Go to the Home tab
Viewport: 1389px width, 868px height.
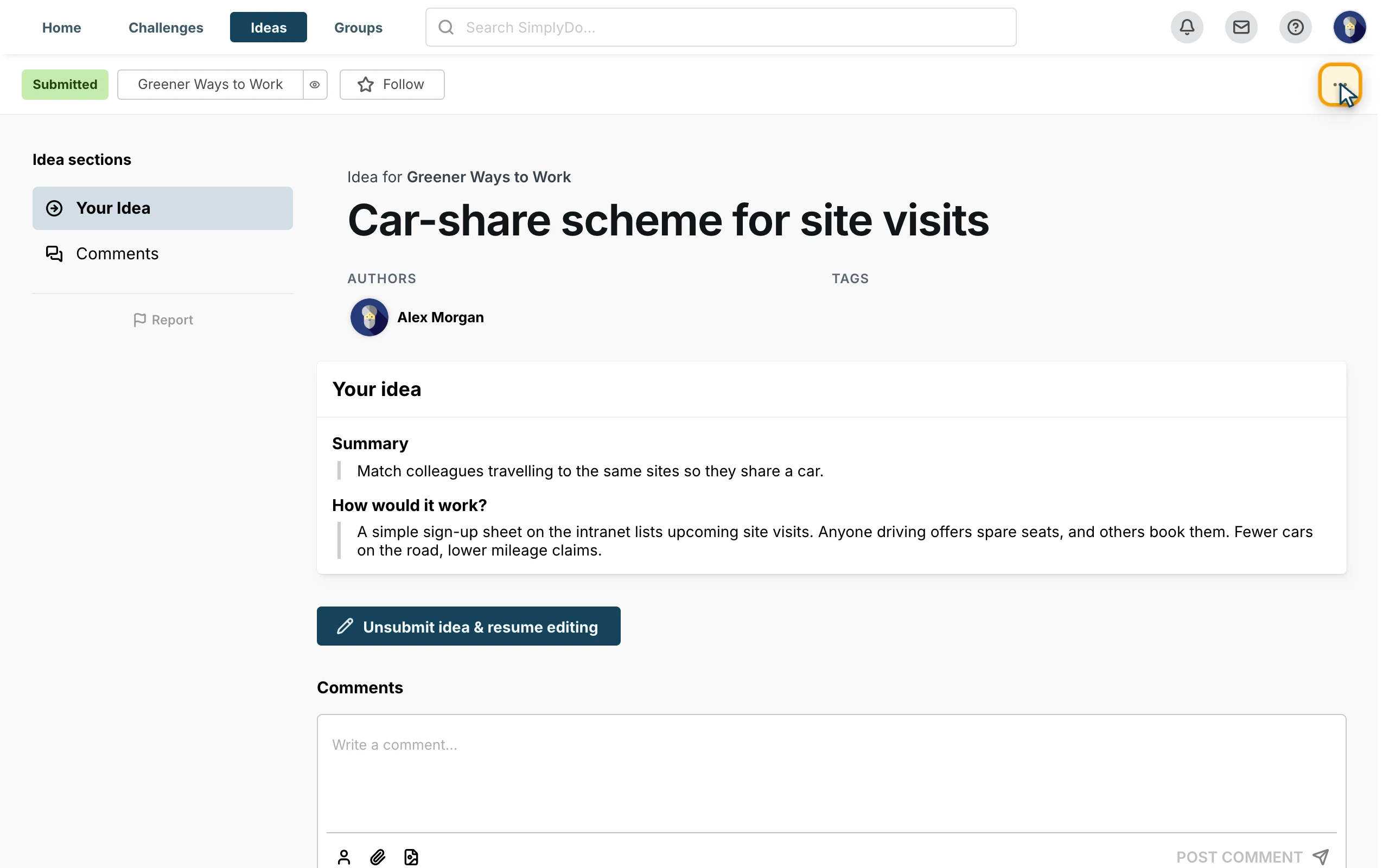pos(61,27)
